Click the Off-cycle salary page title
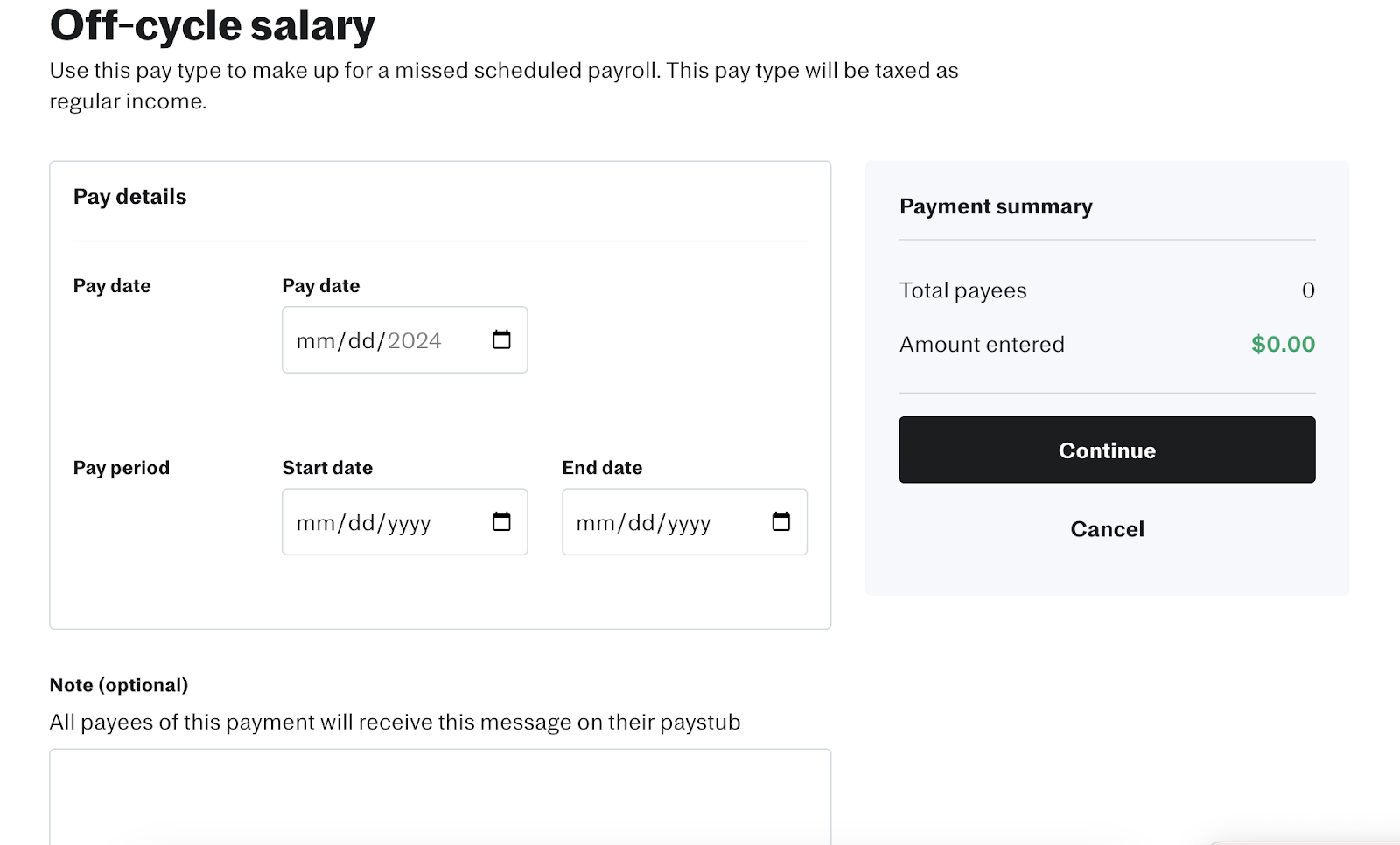1400x845 pixels. tap(213, 24)
